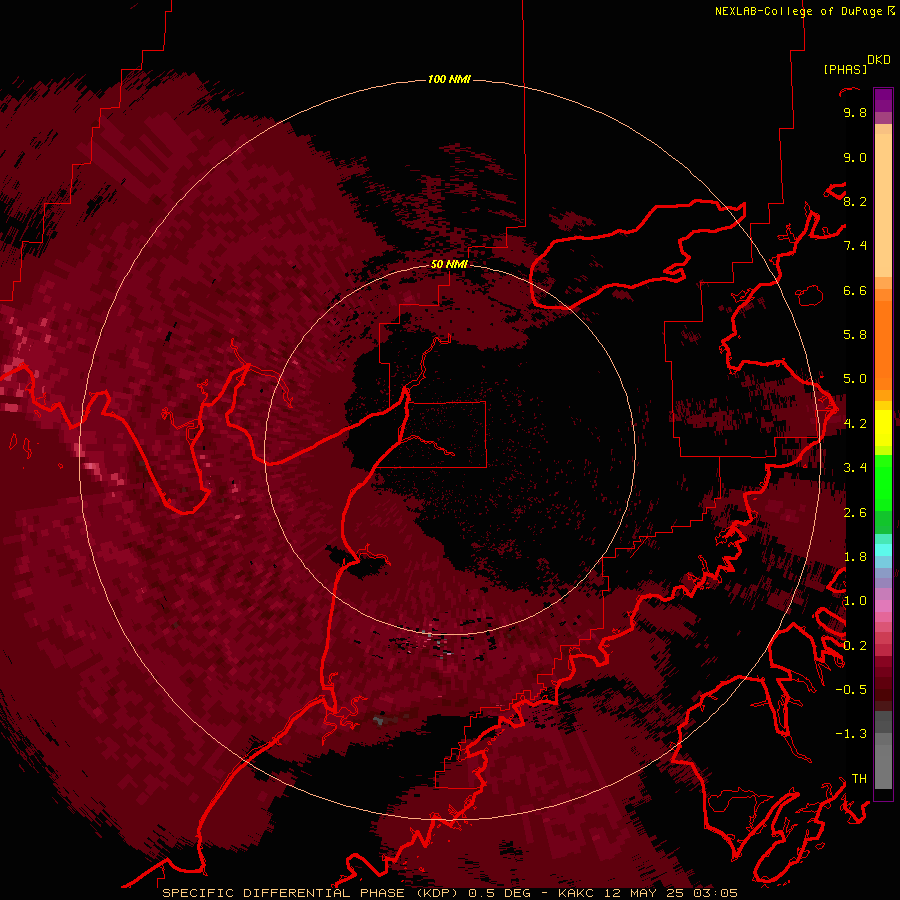The width and height of the screenshot is (900, 900).
Task: Click the 1.0 legend value
Action: (x=855, y=601)
